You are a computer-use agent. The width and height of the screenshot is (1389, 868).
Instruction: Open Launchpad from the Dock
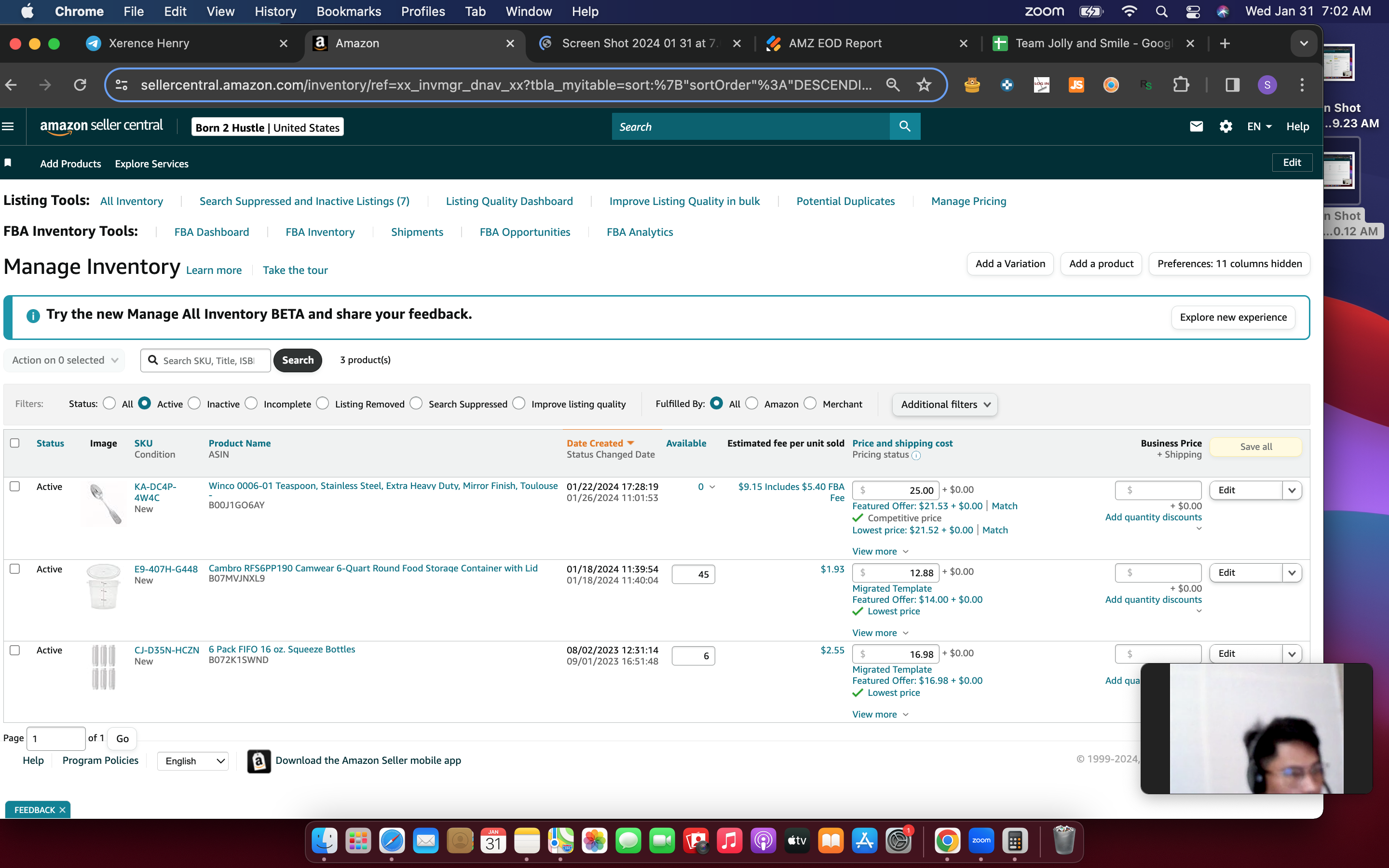click(x=358, y=841)
